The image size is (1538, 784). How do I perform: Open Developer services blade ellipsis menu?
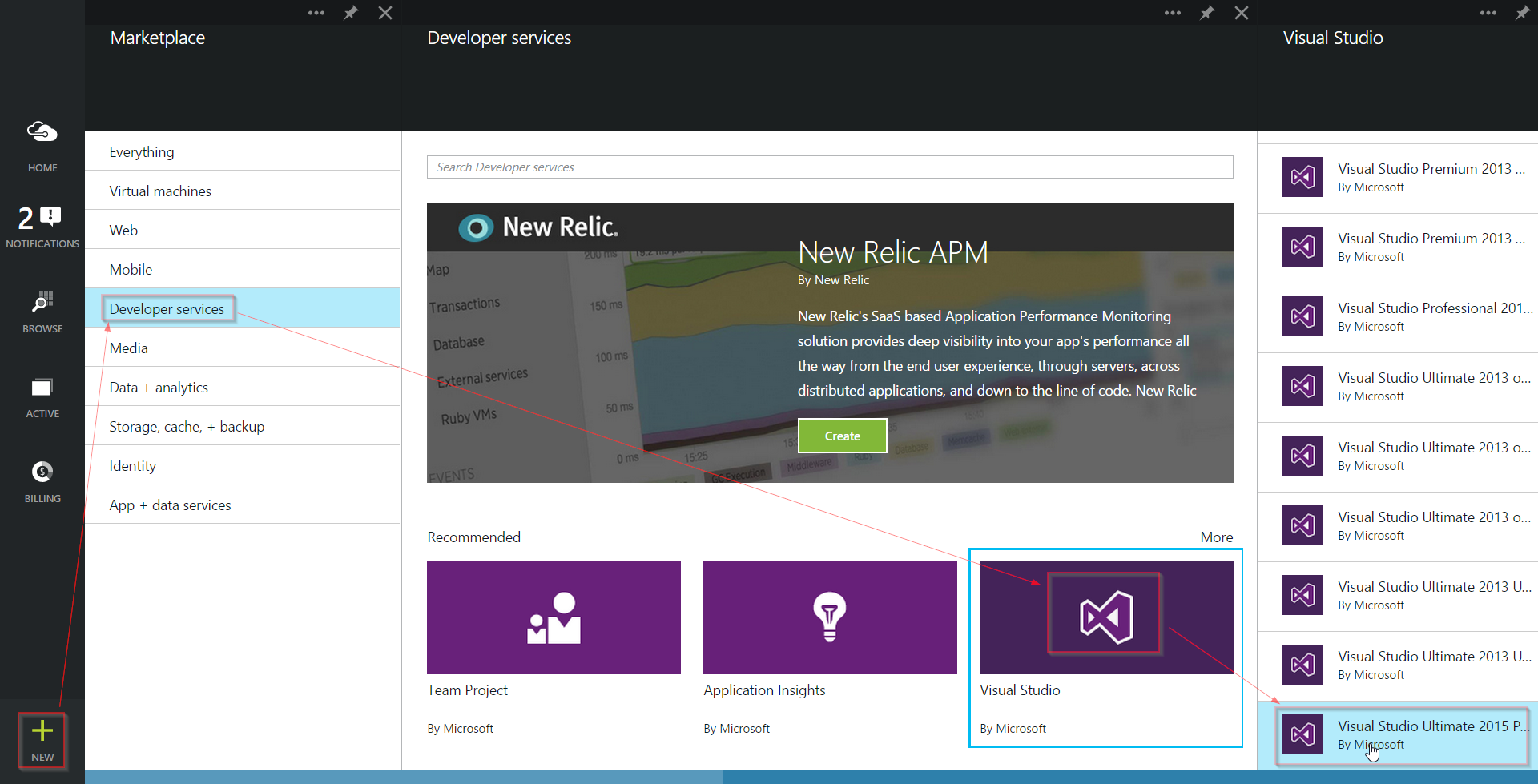[x=1173, y=13]
